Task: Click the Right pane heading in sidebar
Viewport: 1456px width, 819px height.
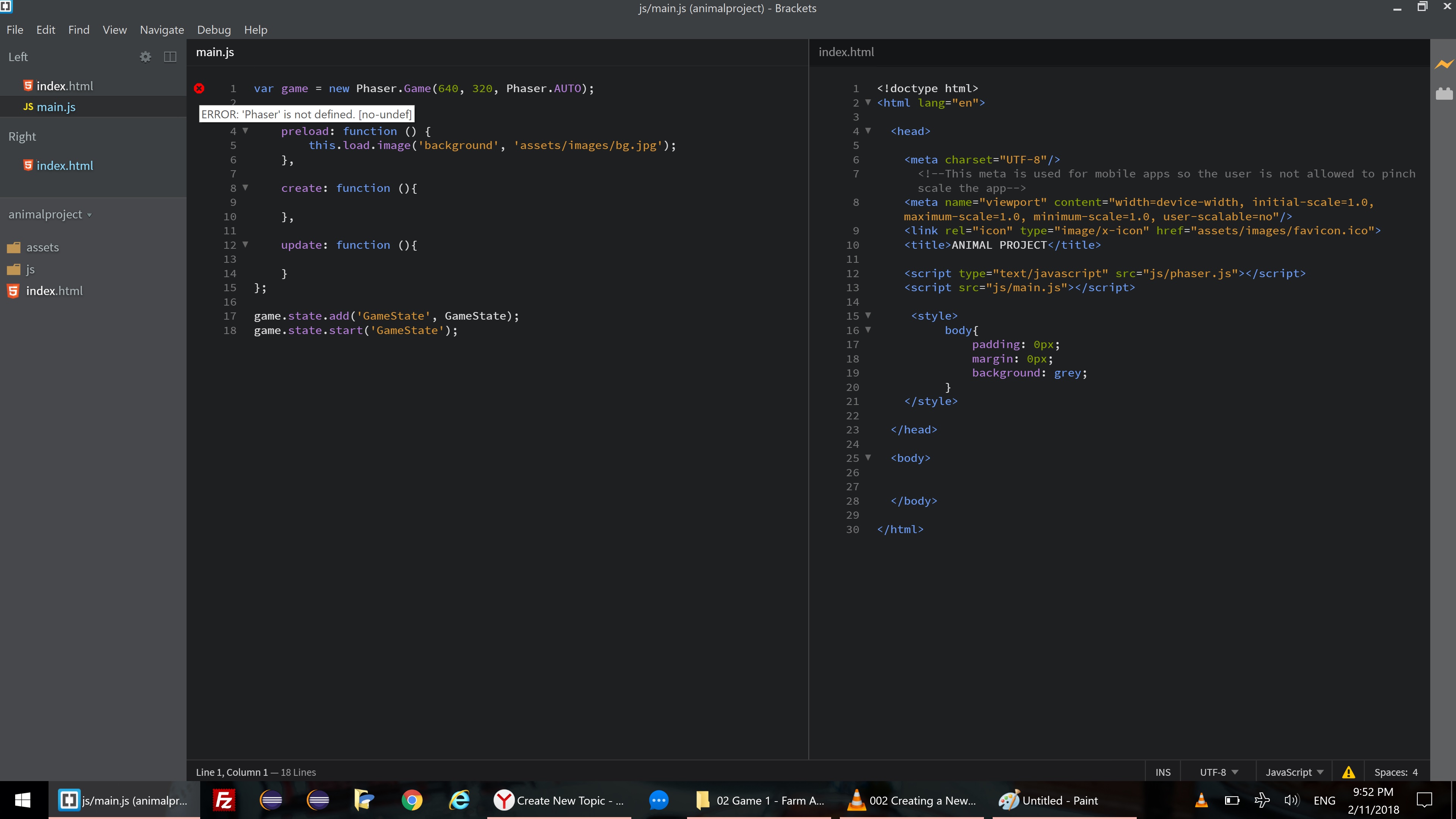Action: [22, 136]
